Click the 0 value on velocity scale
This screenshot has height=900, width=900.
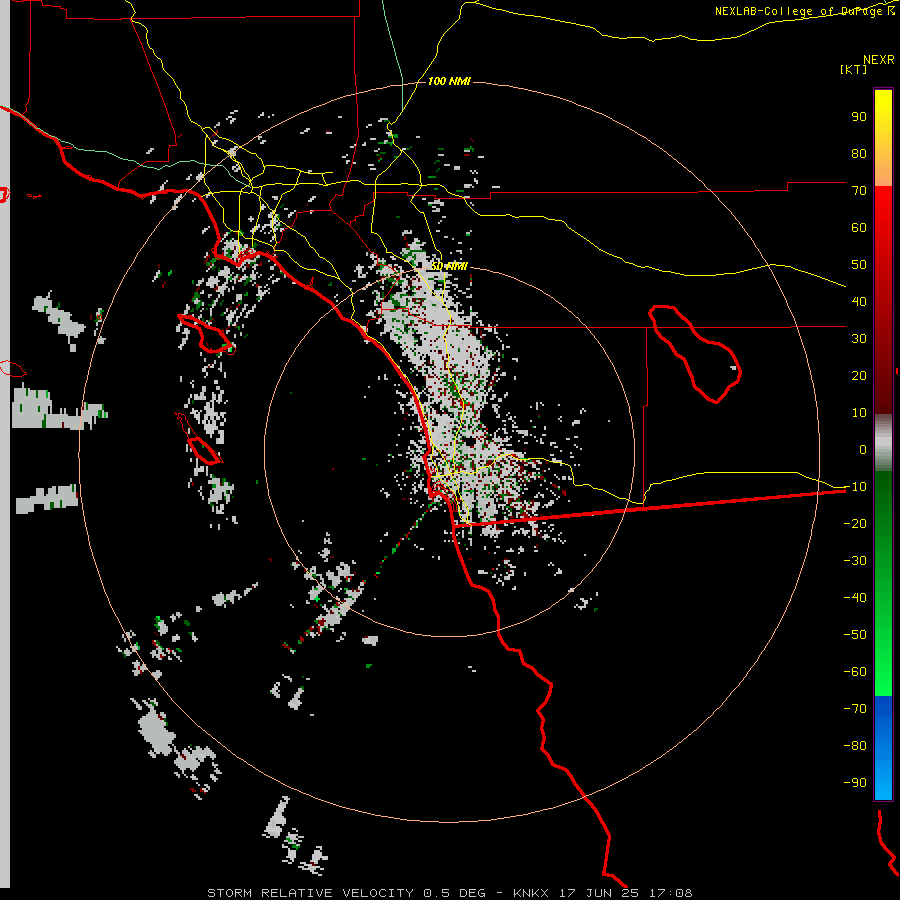[863, 449]
